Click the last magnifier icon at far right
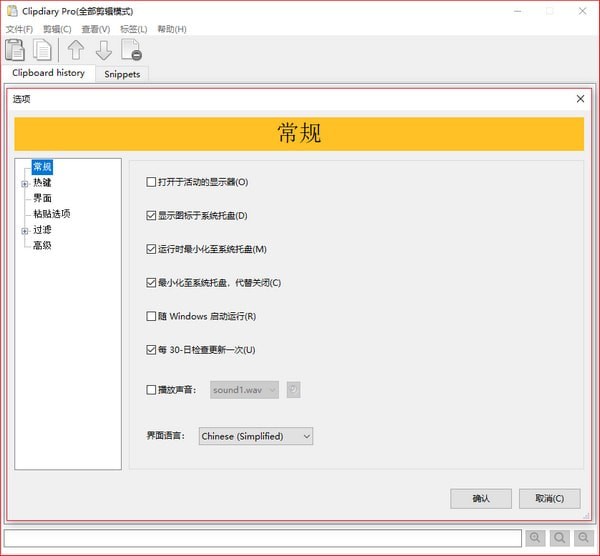This screenshot has height=556, width=600. 584,538
